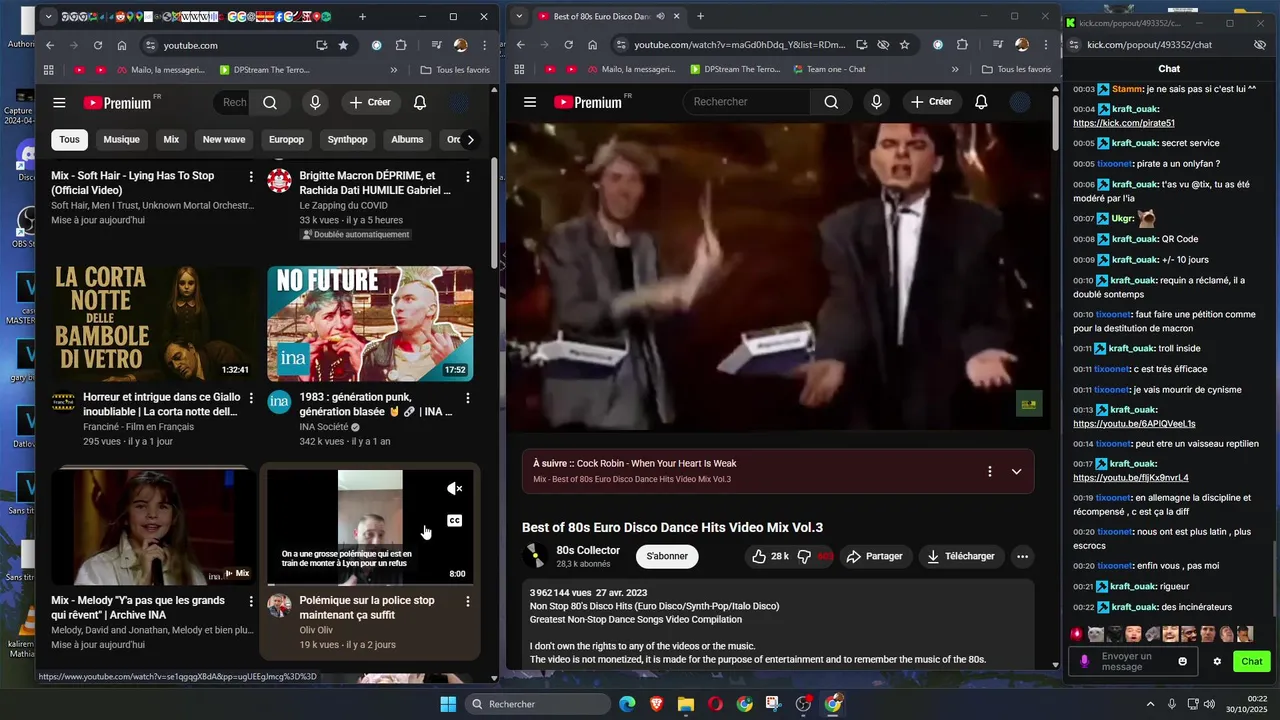1280x720 pixels.
Task: Open emoji picker in Kick chat box
Action: coord(1183,661)
